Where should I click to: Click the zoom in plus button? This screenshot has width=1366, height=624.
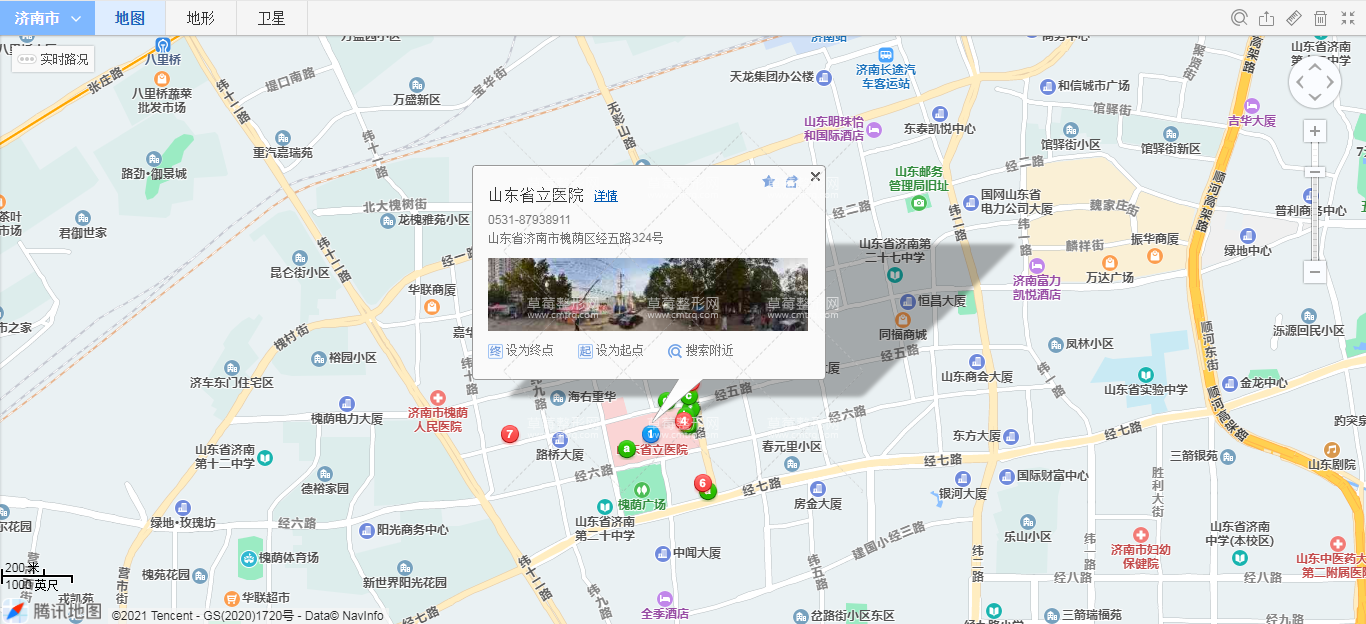(x=1315, y=131)
